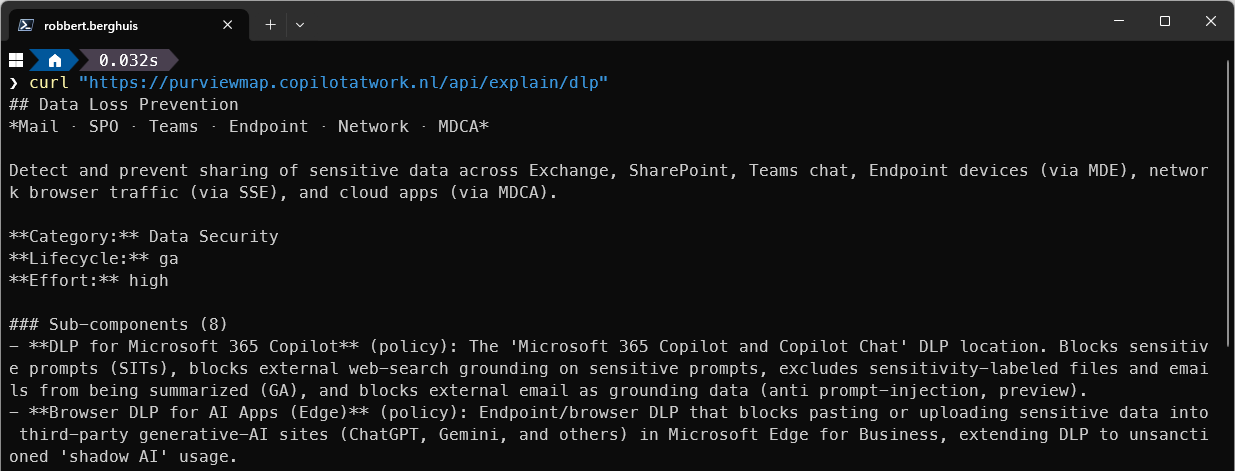1235x471 pixels.
Task: Close the terminal window
Action: (x=1211, y=21)
